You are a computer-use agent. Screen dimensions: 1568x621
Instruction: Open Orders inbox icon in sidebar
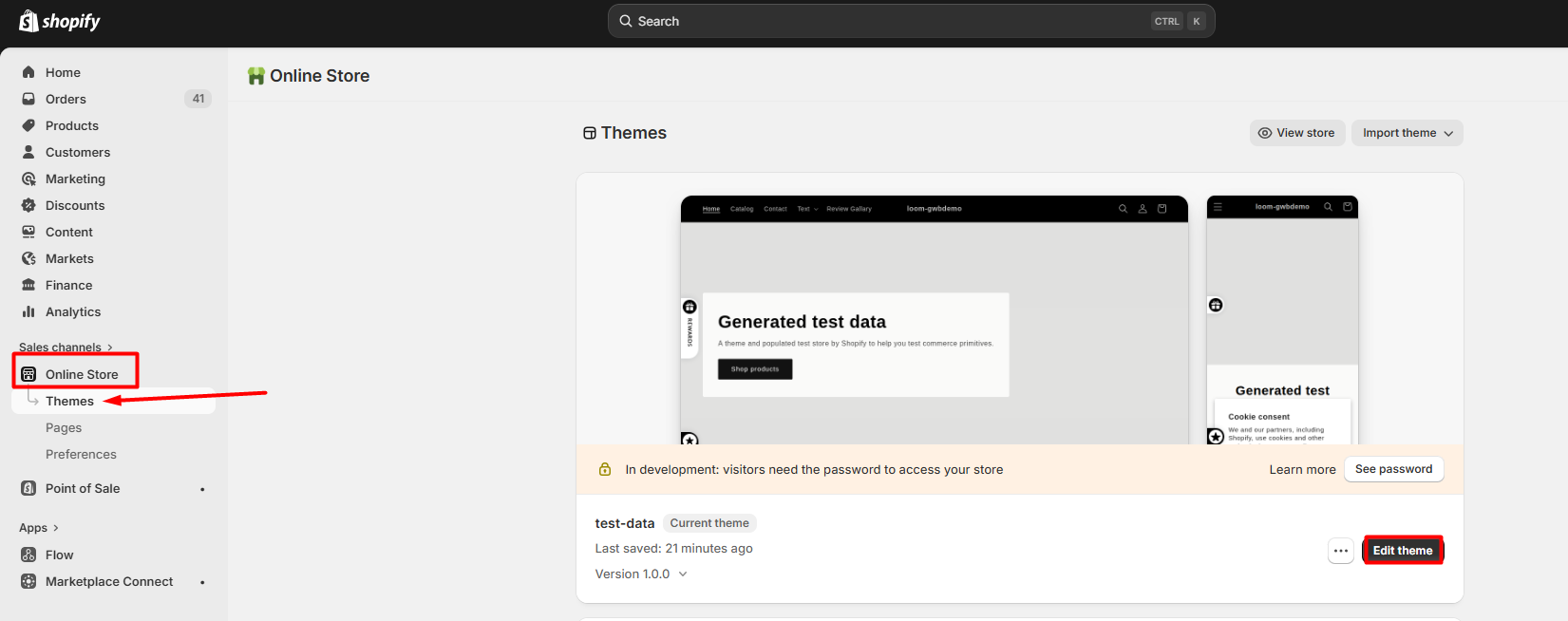(x=28, y=99)
